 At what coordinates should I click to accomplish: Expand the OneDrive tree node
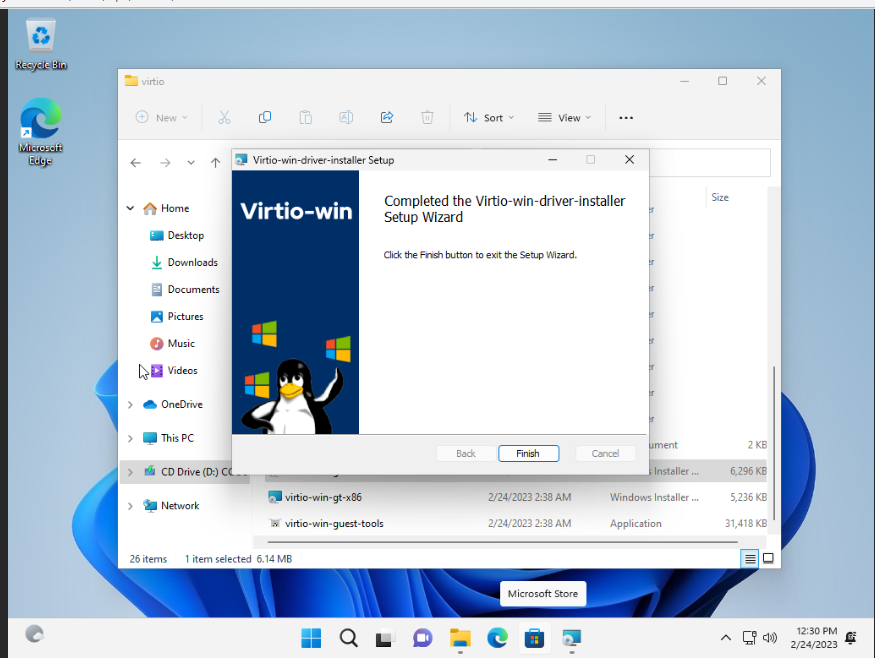pos(130,405)
